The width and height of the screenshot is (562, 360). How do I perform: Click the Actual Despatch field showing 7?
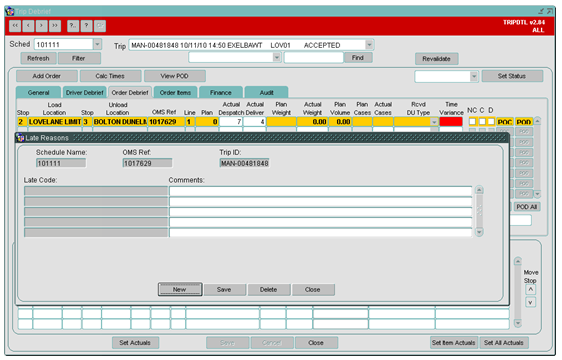click(x=230, y=122)
